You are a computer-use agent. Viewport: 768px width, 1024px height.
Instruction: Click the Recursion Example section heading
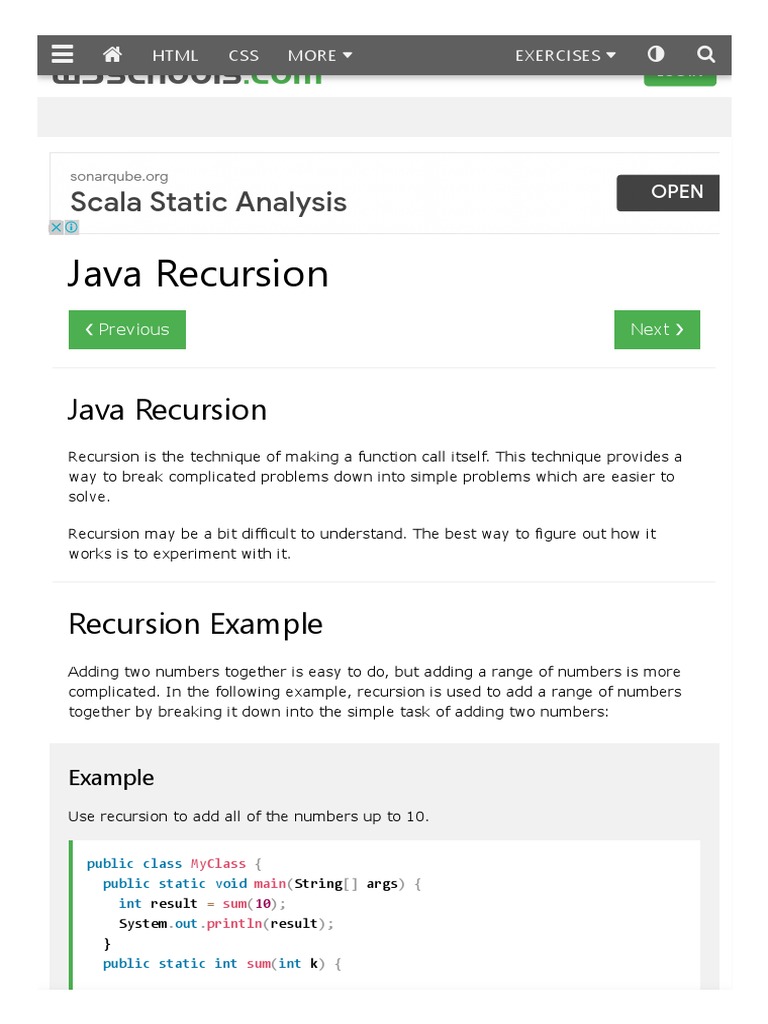[195, 624]
